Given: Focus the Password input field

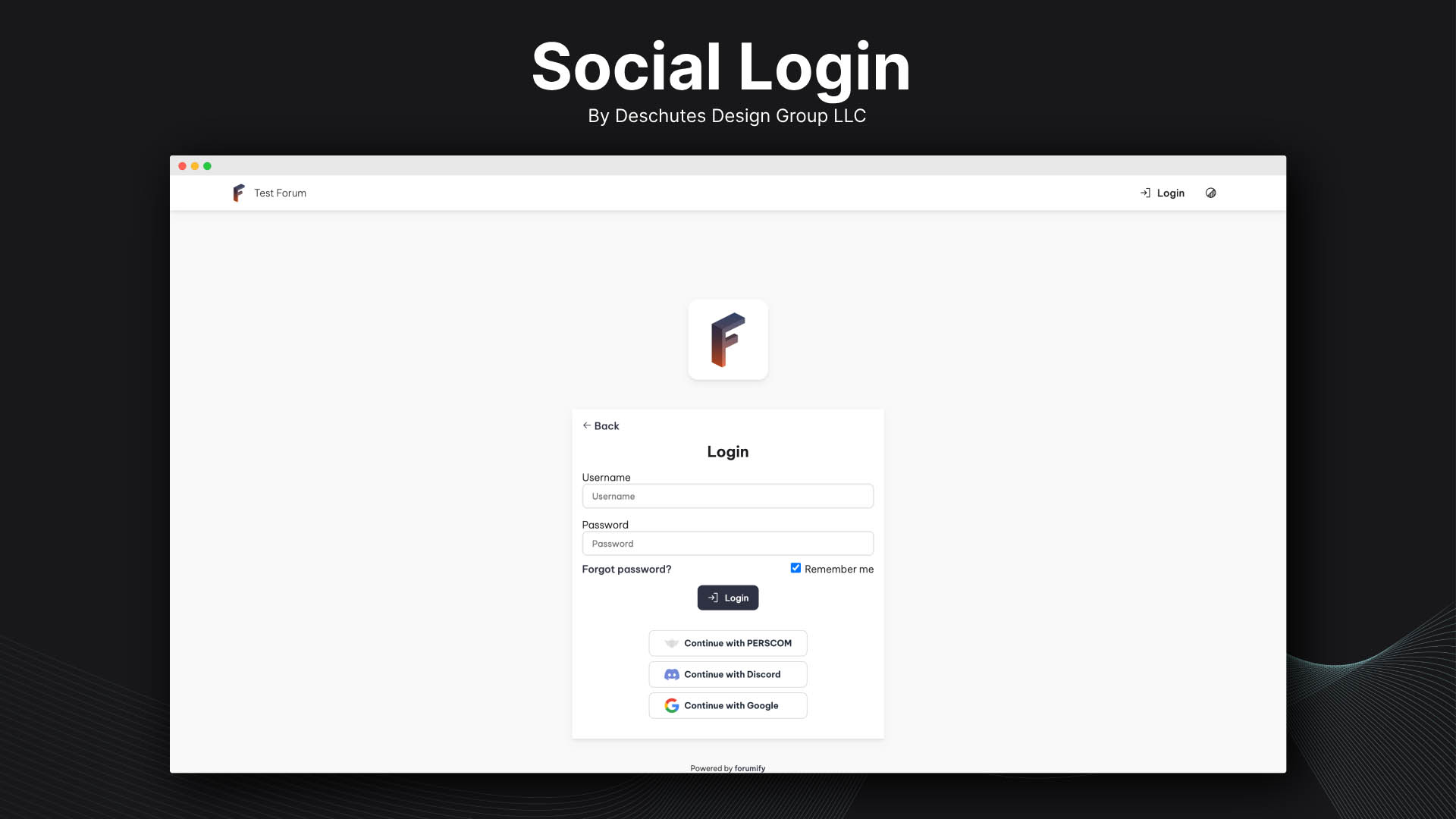Looking at the screenshot, I should pos(728,543).
